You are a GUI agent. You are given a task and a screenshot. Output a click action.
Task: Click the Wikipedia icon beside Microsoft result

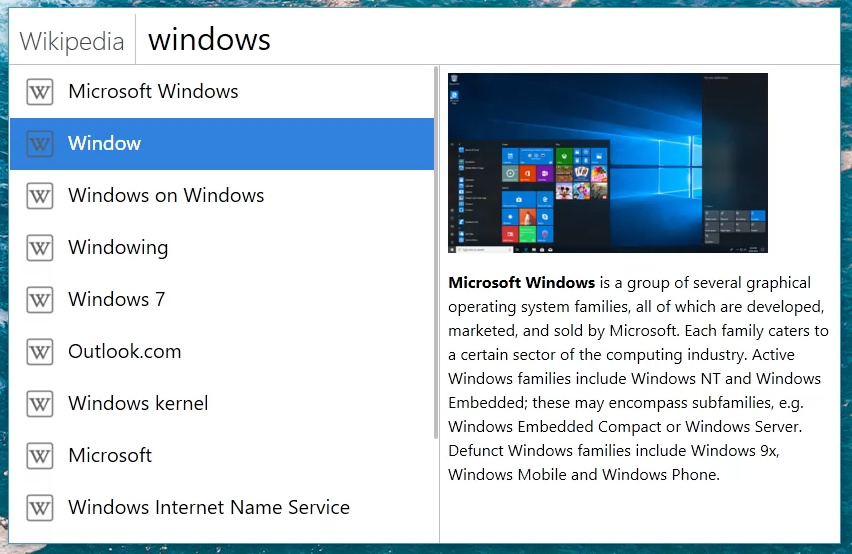tap(40, 456)
